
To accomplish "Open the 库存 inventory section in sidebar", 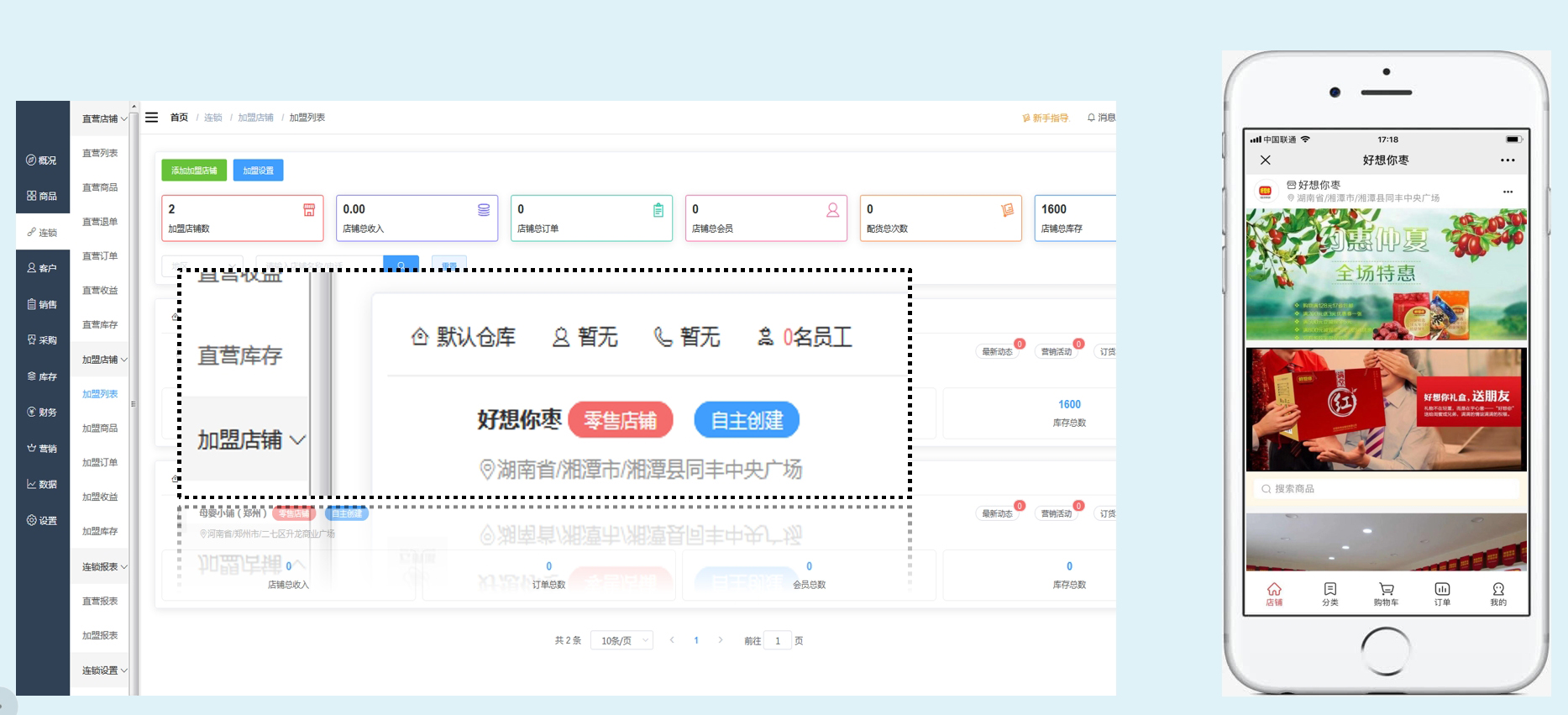I will (42, 376).
